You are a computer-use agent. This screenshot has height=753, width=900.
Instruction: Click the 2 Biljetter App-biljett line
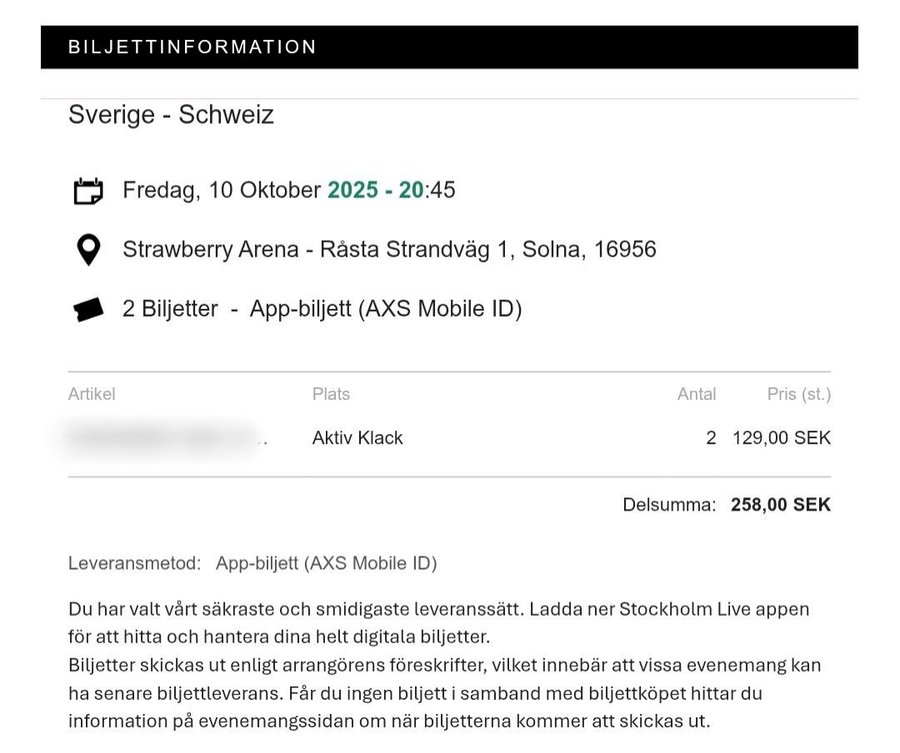pos(322,309)
